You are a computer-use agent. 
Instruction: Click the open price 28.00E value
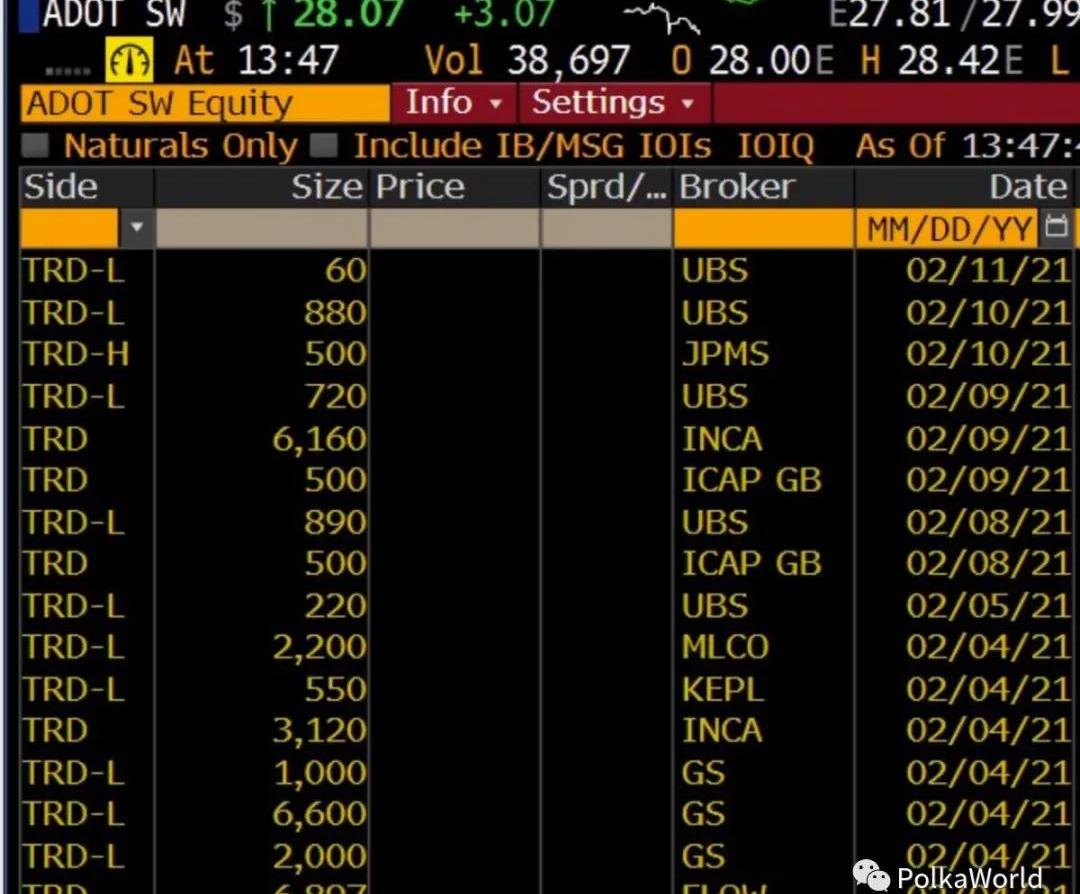point(771,60)
